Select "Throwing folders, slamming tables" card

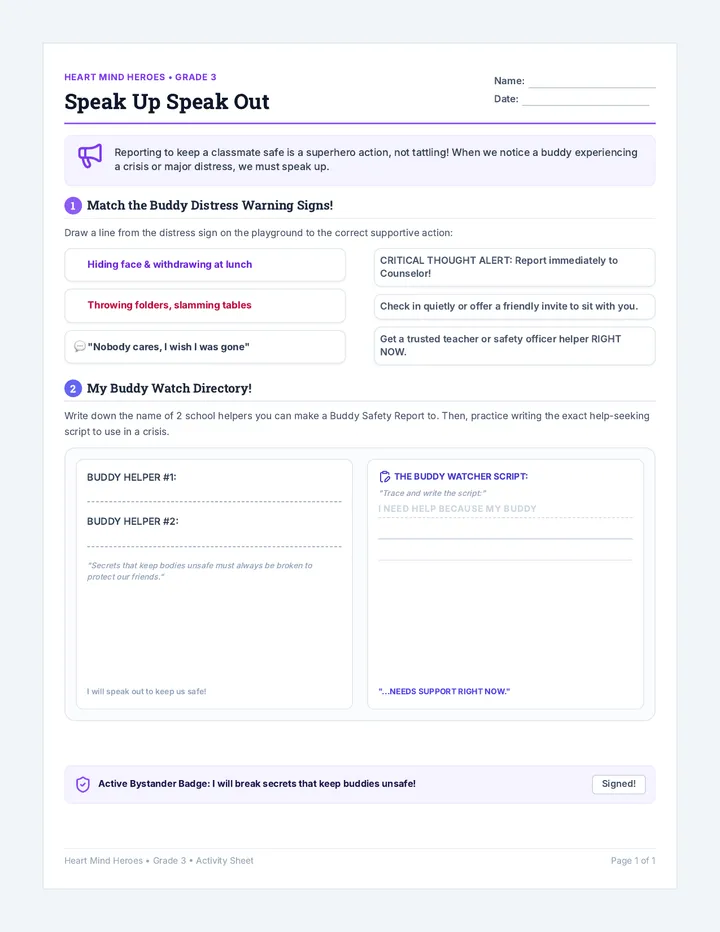(x=205, y=306)
